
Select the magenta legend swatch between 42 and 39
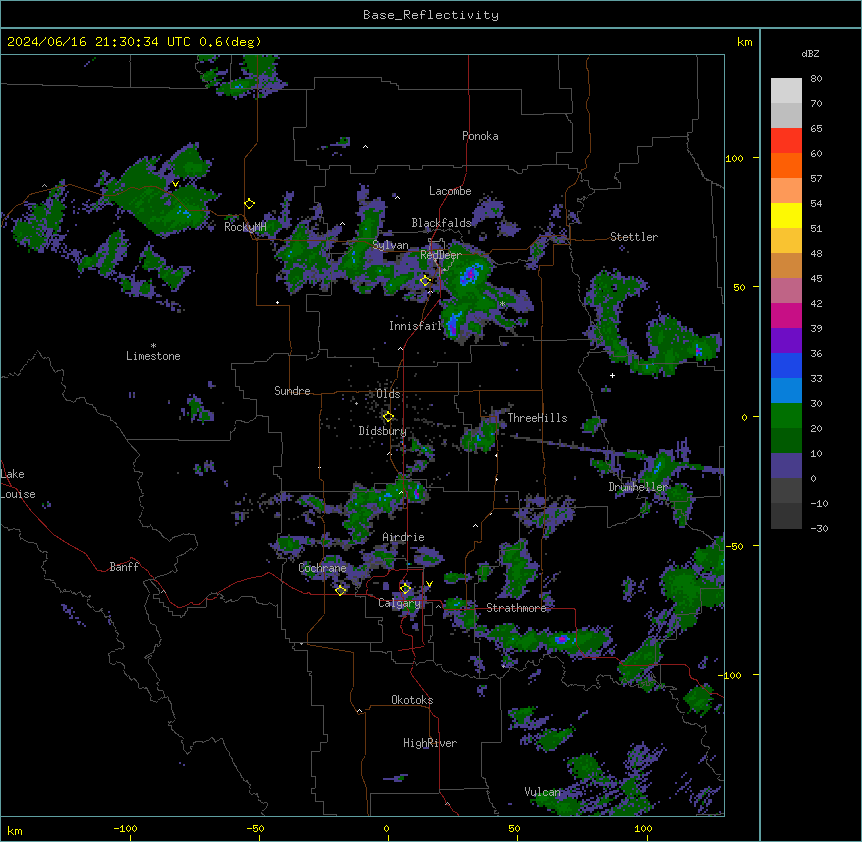click(786, 315)
